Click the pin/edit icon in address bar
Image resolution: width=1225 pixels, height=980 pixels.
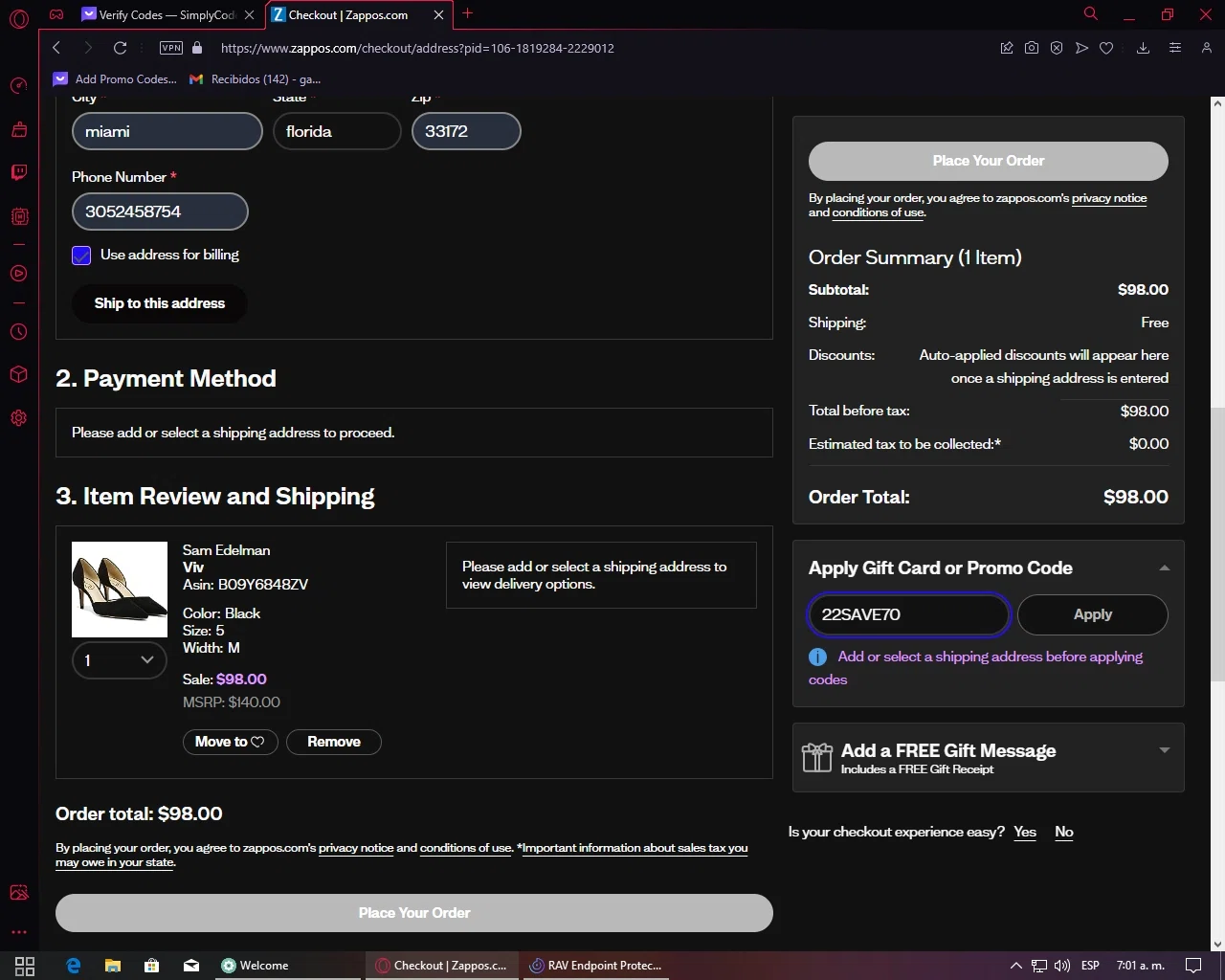1007,48
